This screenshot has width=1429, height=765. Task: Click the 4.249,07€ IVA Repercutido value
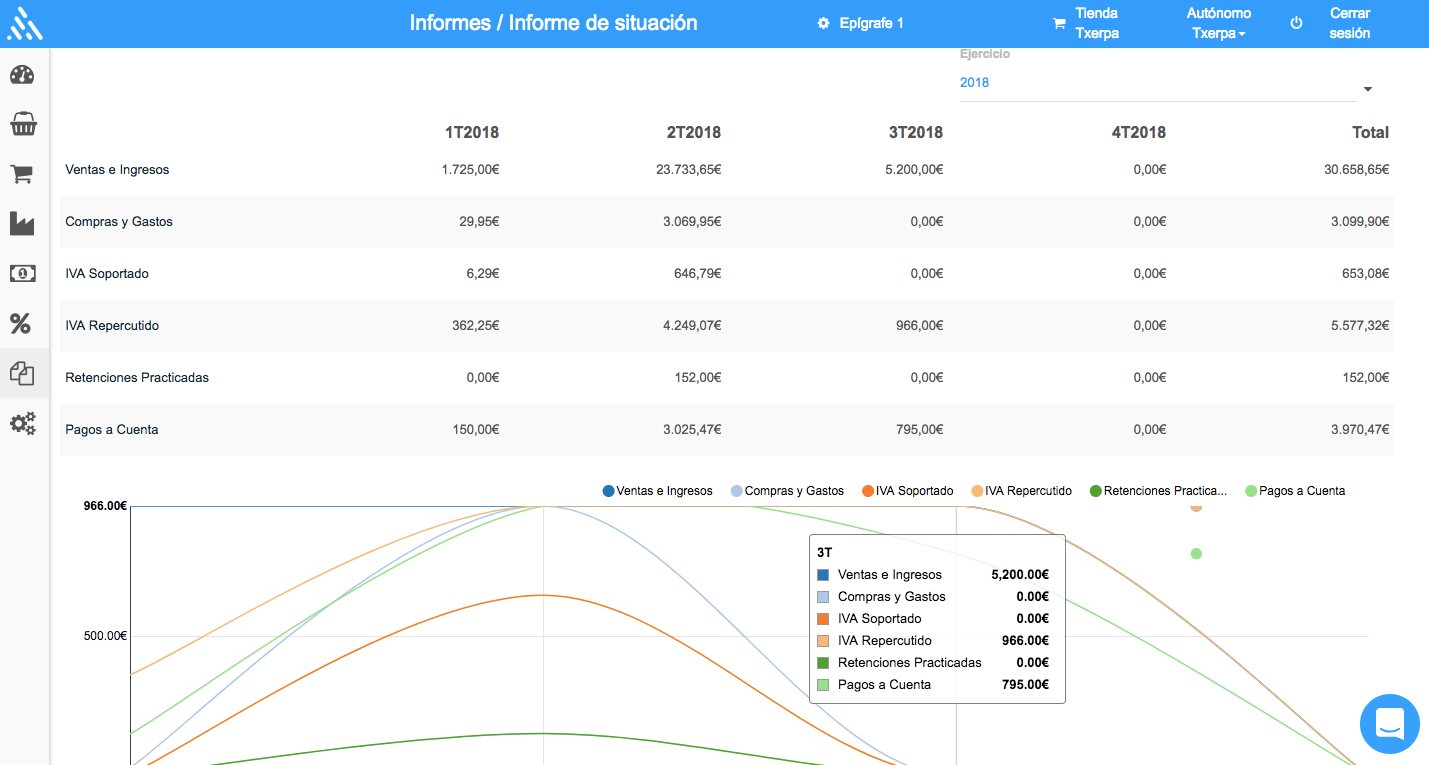coord(692,326)
